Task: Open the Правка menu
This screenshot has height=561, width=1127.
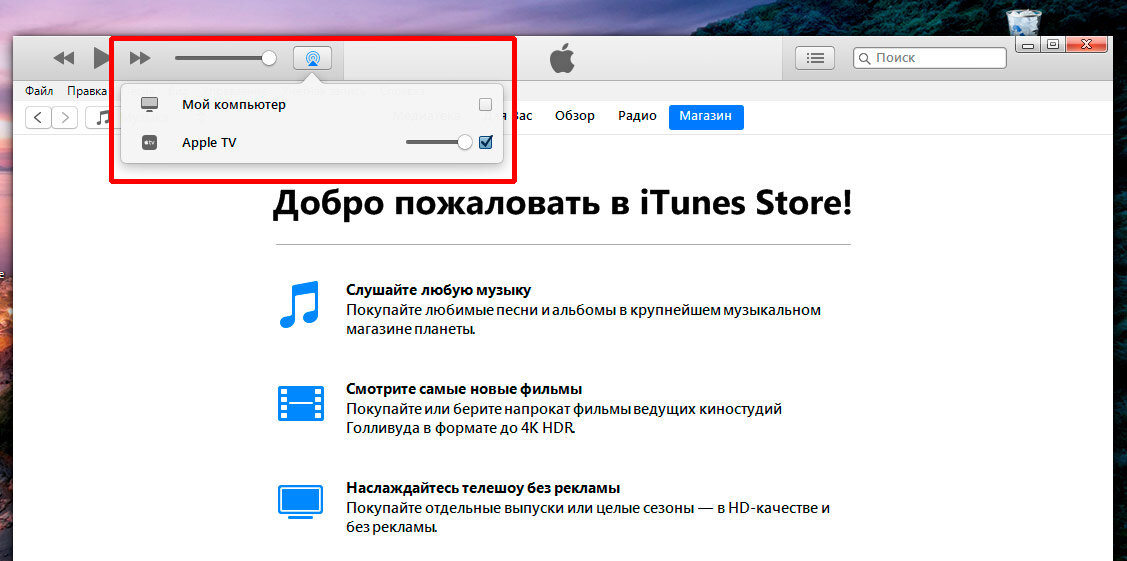Action: click(87, 91)
